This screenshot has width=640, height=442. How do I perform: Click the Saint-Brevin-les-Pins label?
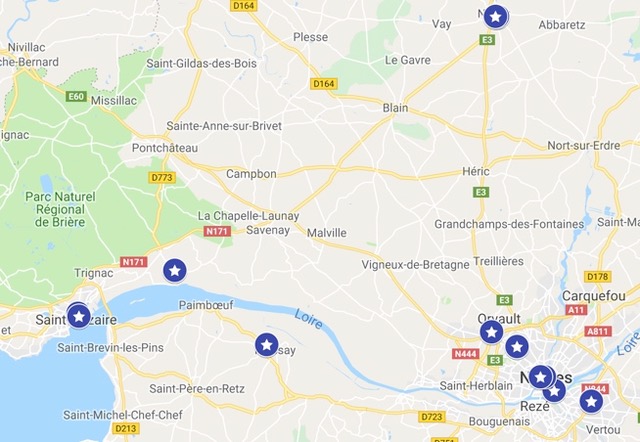[110, 348]
